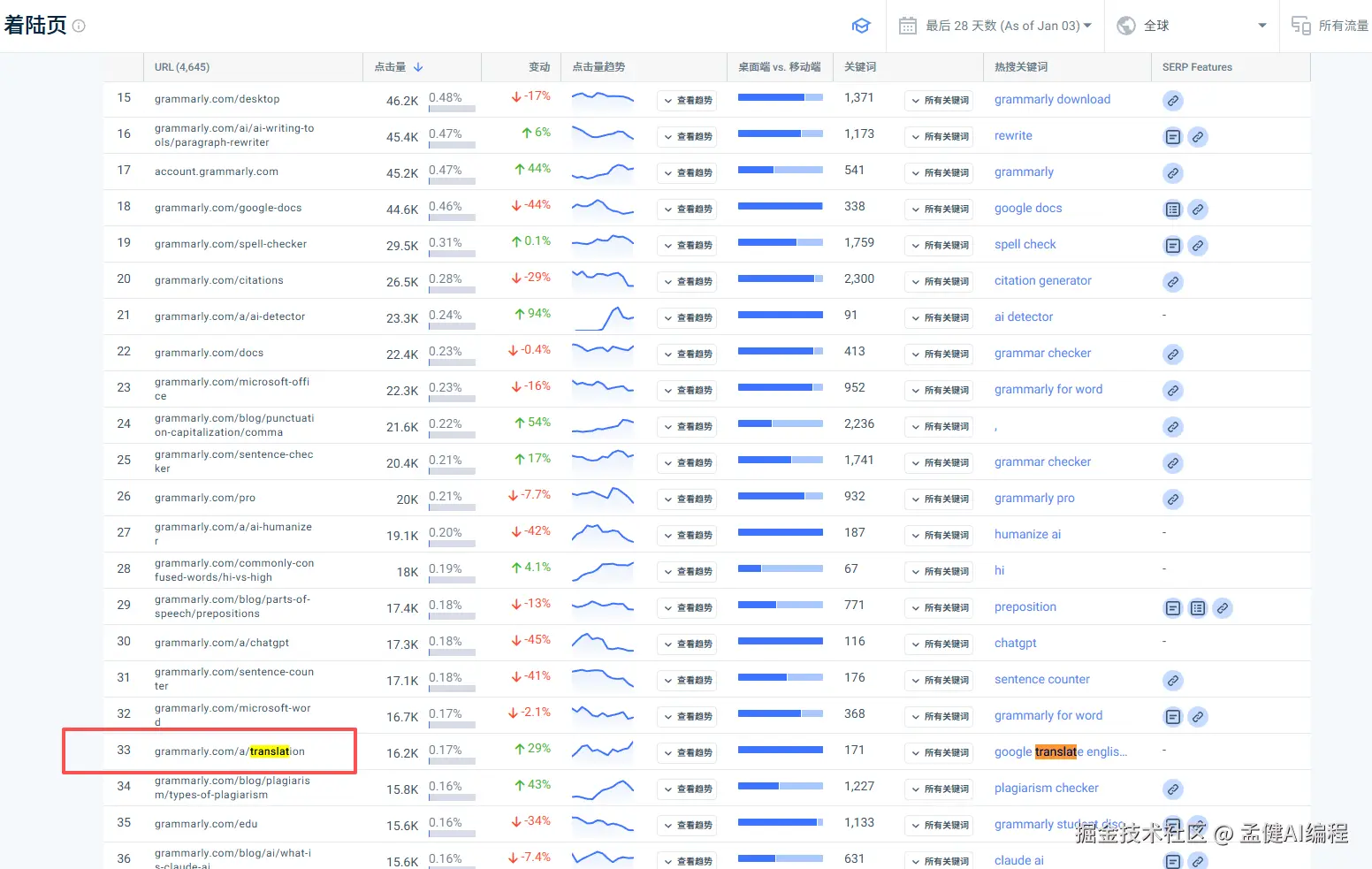This screenshot has width=1372, height=869.
Task: Click the 点击量趋势 column header
Action: click(598, 67)
